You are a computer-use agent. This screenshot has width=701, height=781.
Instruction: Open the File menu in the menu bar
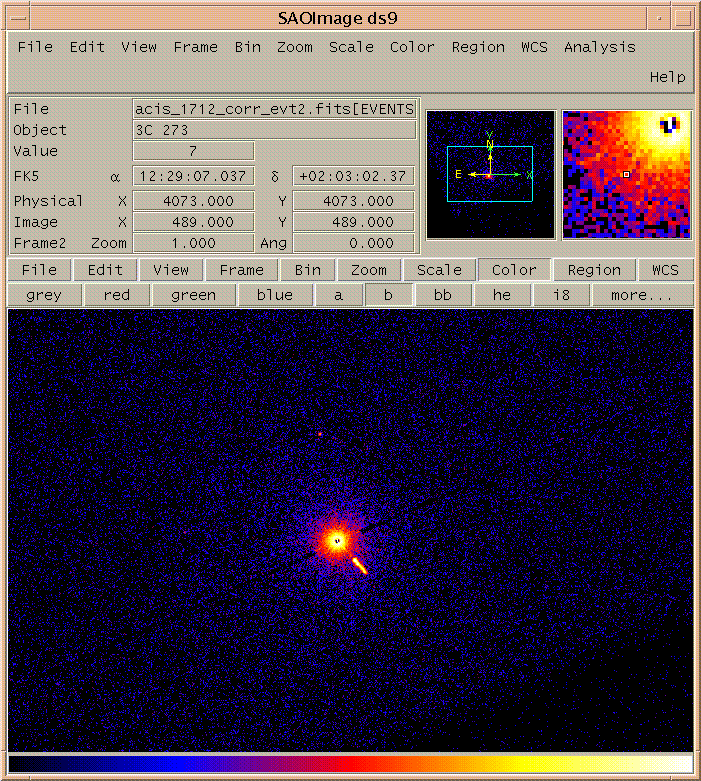pyautogui.click(x=35, y=47)
